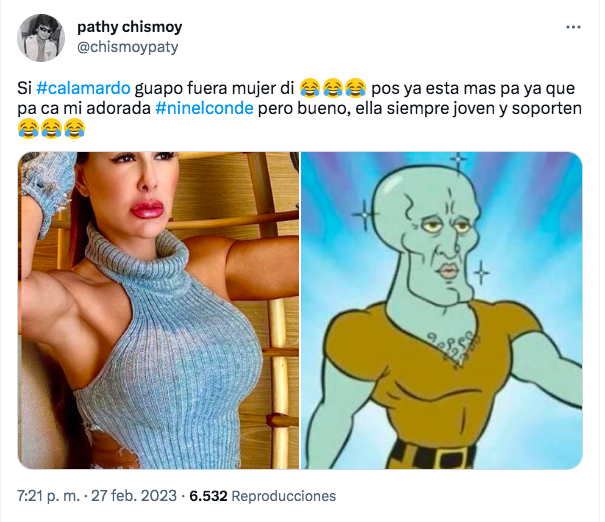
Task: Open the @chismoypaty handle link
Action: [x=128, y=47]
